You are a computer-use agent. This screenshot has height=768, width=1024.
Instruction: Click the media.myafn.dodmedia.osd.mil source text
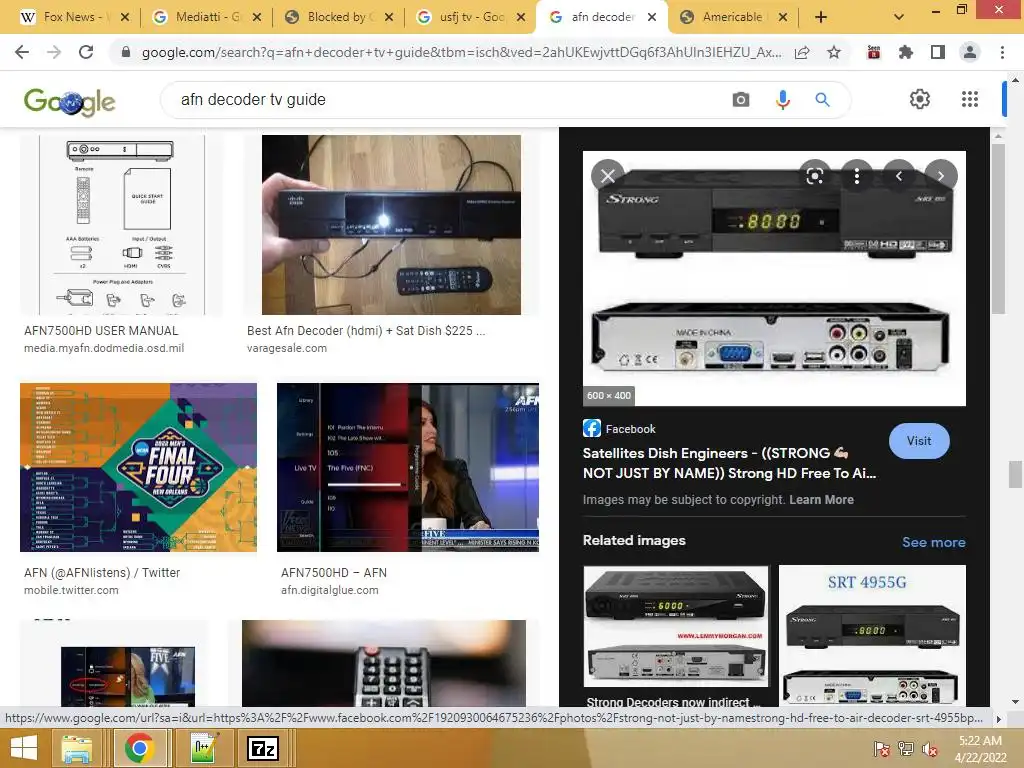point(104,348)
